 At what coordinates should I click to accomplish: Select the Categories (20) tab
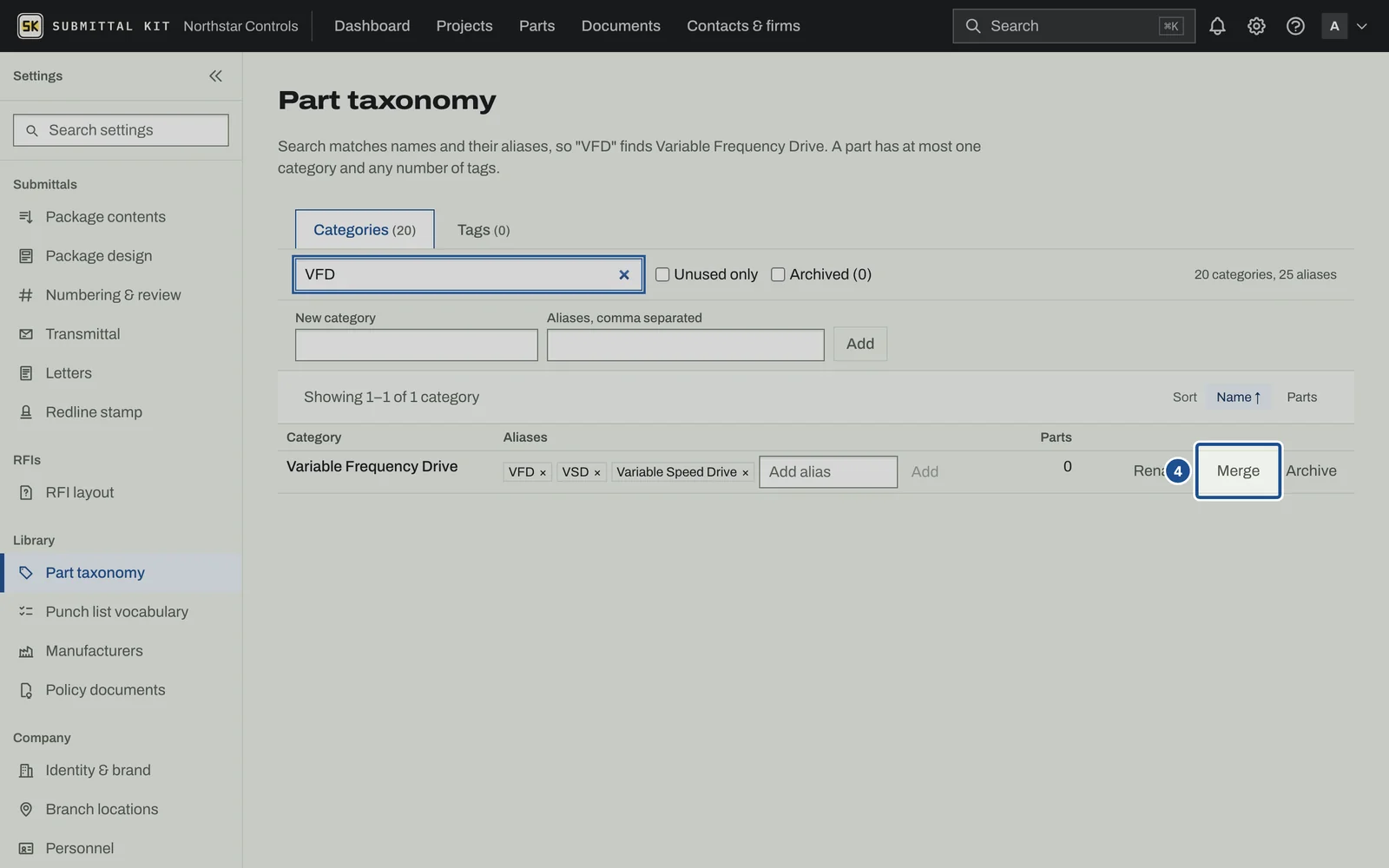tap(365, 230)
